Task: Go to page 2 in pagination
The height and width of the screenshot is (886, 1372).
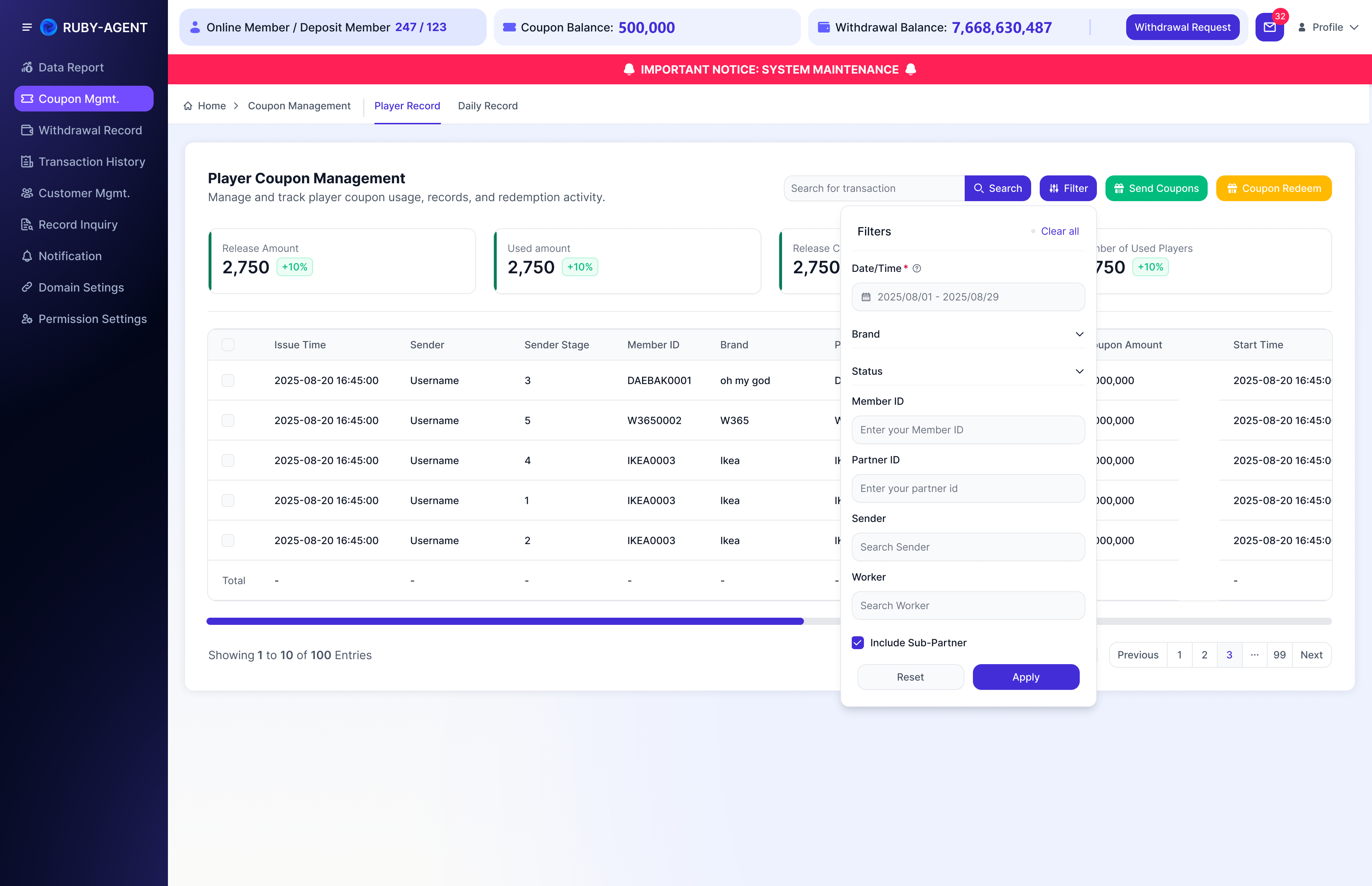Action: 1204,655
